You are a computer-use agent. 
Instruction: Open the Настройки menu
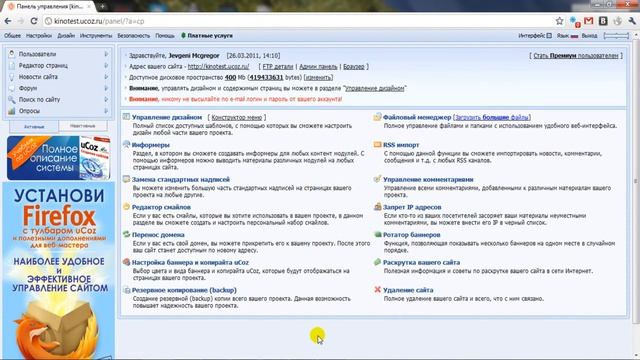tap(39, 36)
